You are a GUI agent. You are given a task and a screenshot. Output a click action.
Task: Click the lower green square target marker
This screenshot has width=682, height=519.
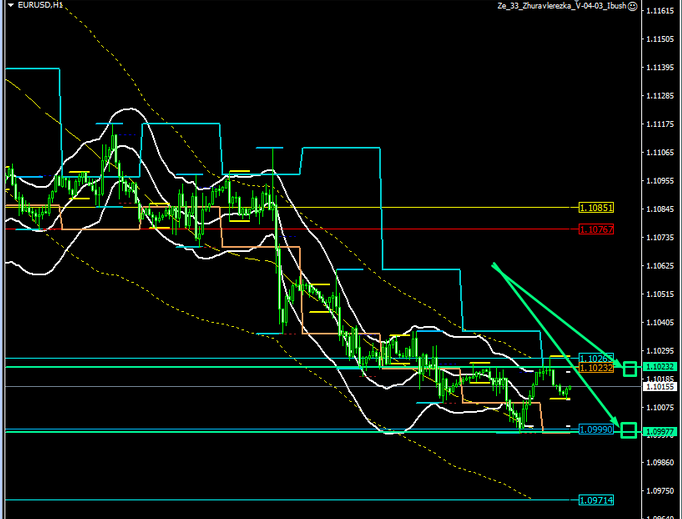[x=629, y=431]
